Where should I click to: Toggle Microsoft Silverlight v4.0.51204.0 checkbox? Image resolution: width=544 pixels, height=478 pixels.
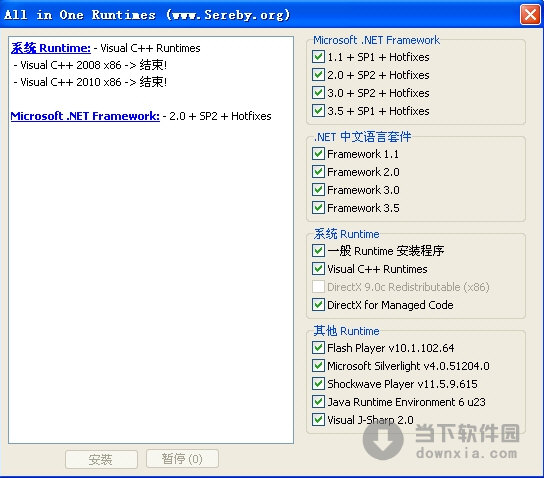(x=318, y=366)
